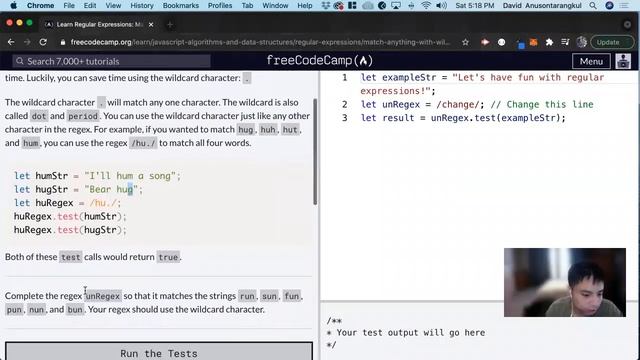Click the Update Chrome button

pos(613,42)
